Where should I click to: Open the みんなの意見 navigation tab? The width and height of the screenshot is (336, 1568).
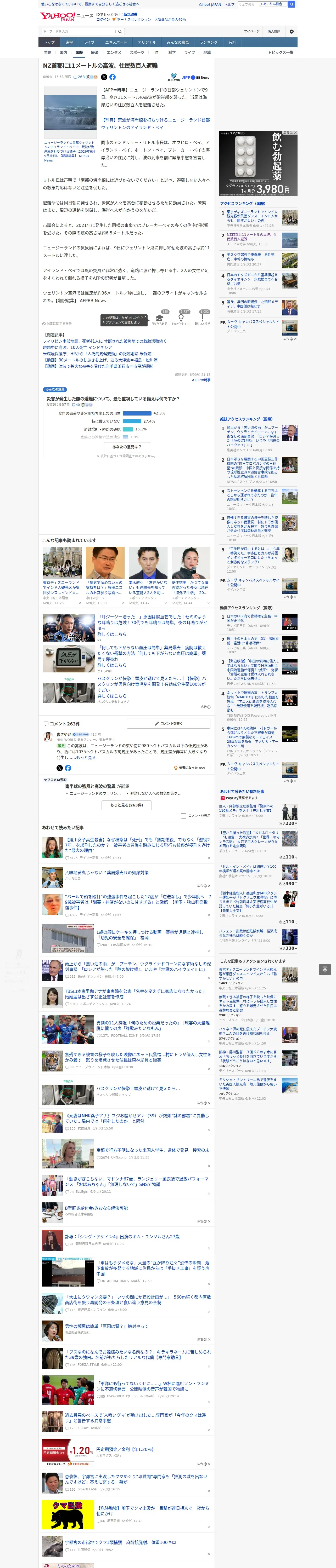pyautogui.click(x=177, y=43)
